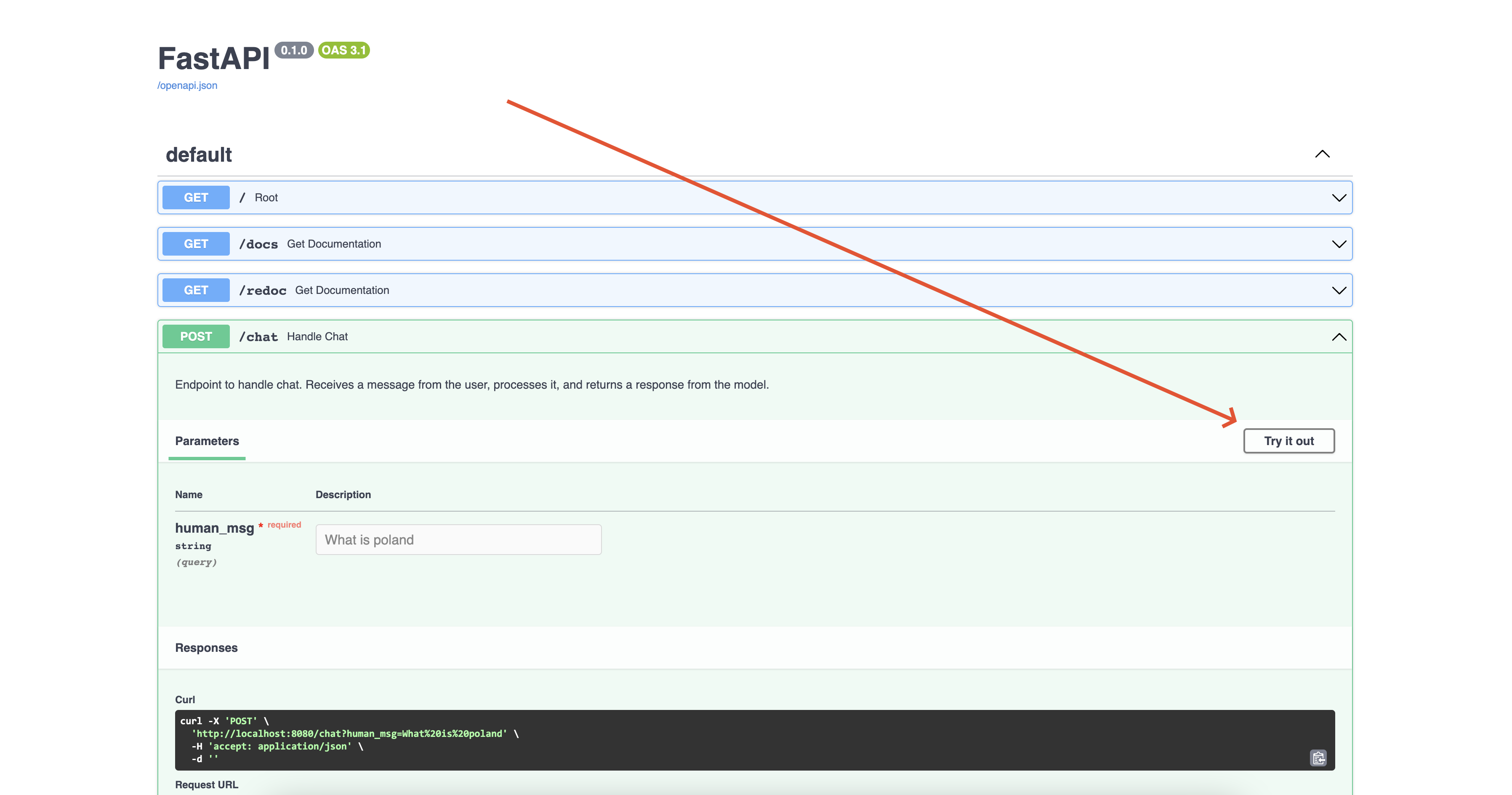Click the curl command code block
This screenshot has width=1512, height=795.
pos(754,740)
